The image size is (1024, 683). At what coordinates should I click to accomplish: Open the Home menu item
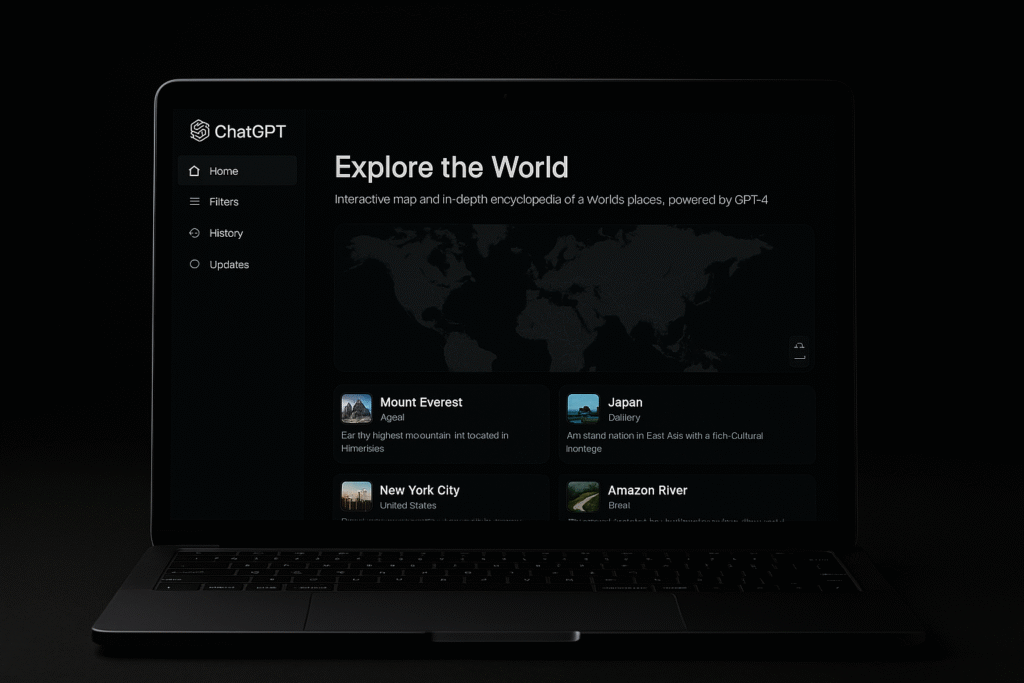click(224, 171)
